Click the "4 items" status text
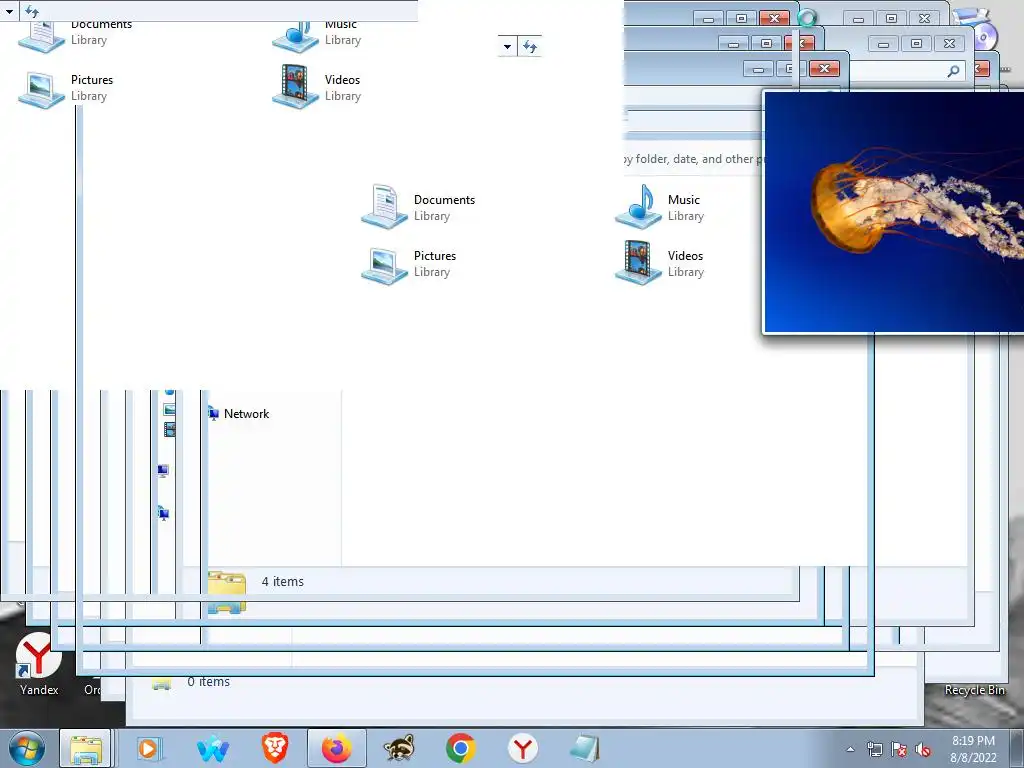 tap(283, 581)
